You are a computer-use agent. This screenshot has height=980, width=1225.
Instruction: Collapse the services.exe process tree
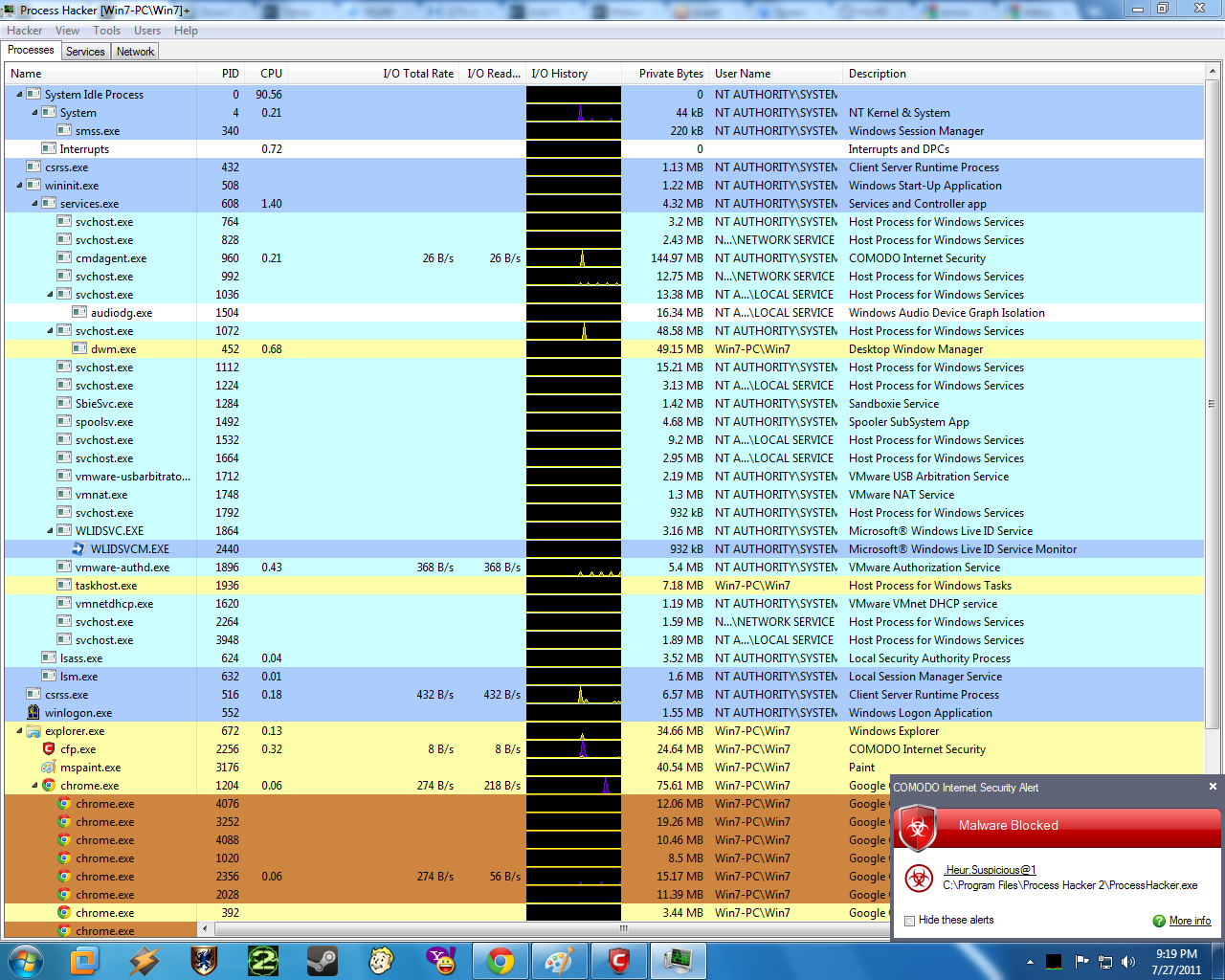coord(34,204)
